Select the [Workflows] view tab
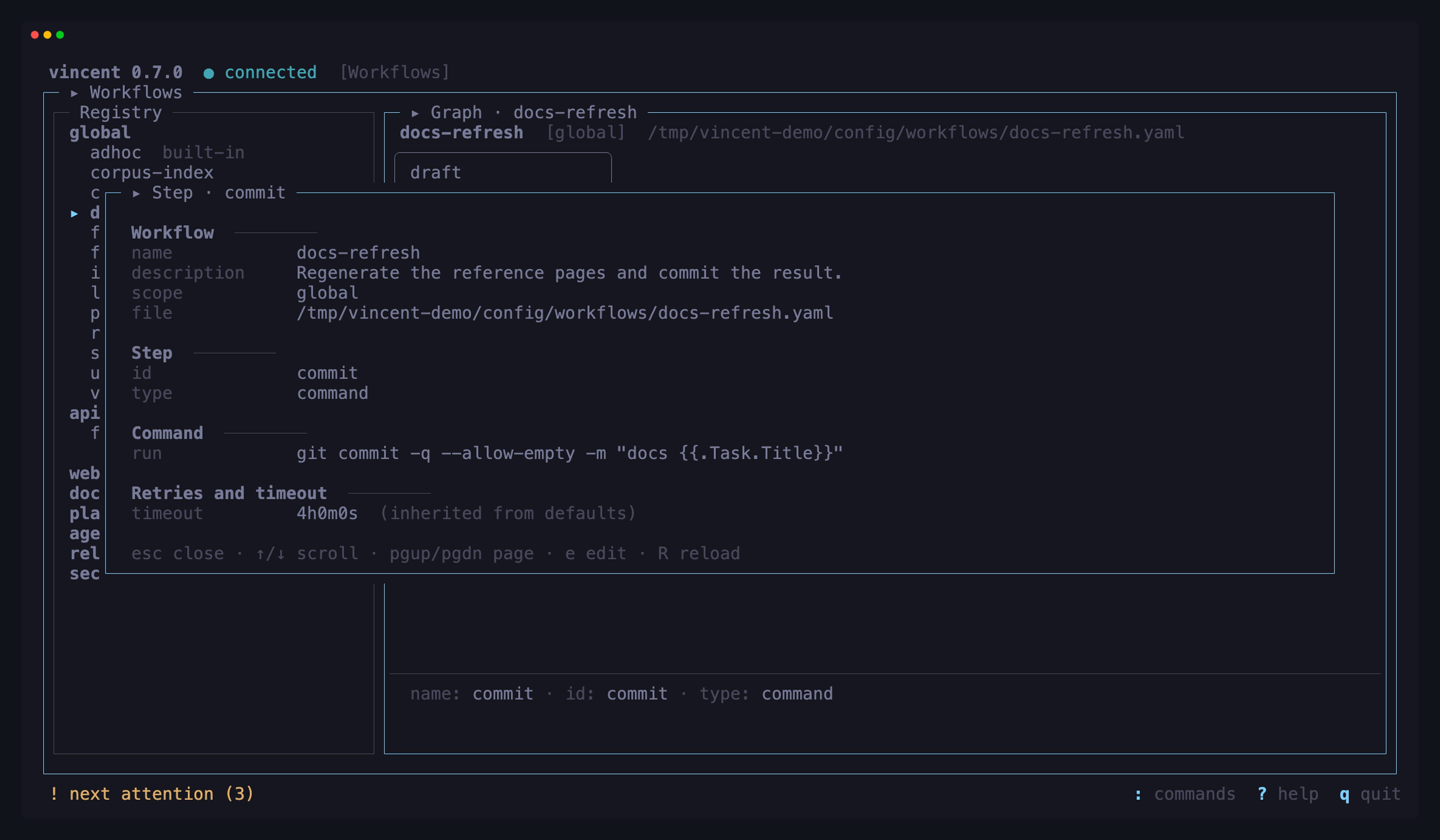1440x840 pixels. pos(395,73)
